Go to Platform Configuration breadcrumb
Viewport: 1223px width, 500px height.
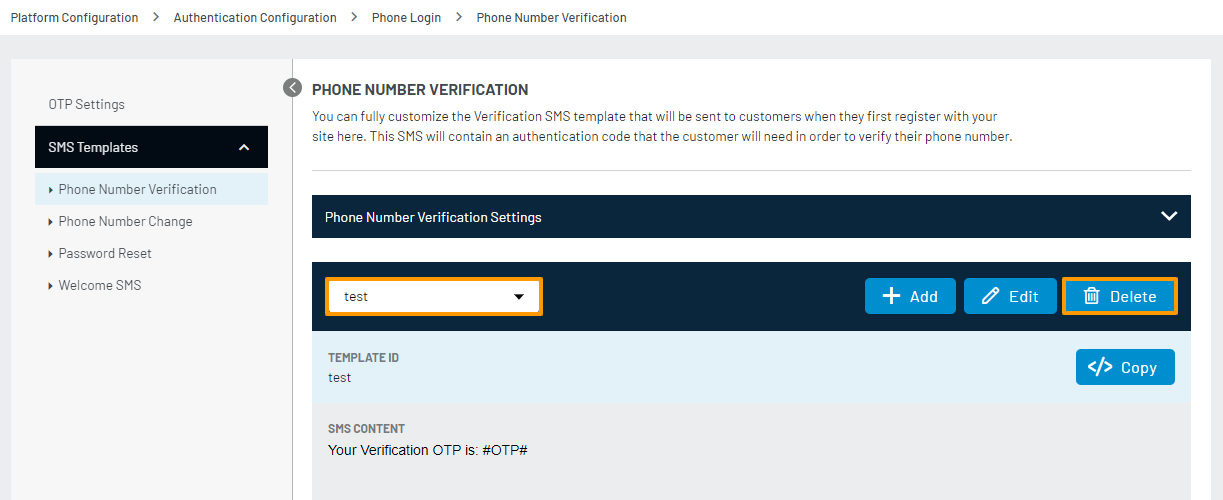(74, 17)
